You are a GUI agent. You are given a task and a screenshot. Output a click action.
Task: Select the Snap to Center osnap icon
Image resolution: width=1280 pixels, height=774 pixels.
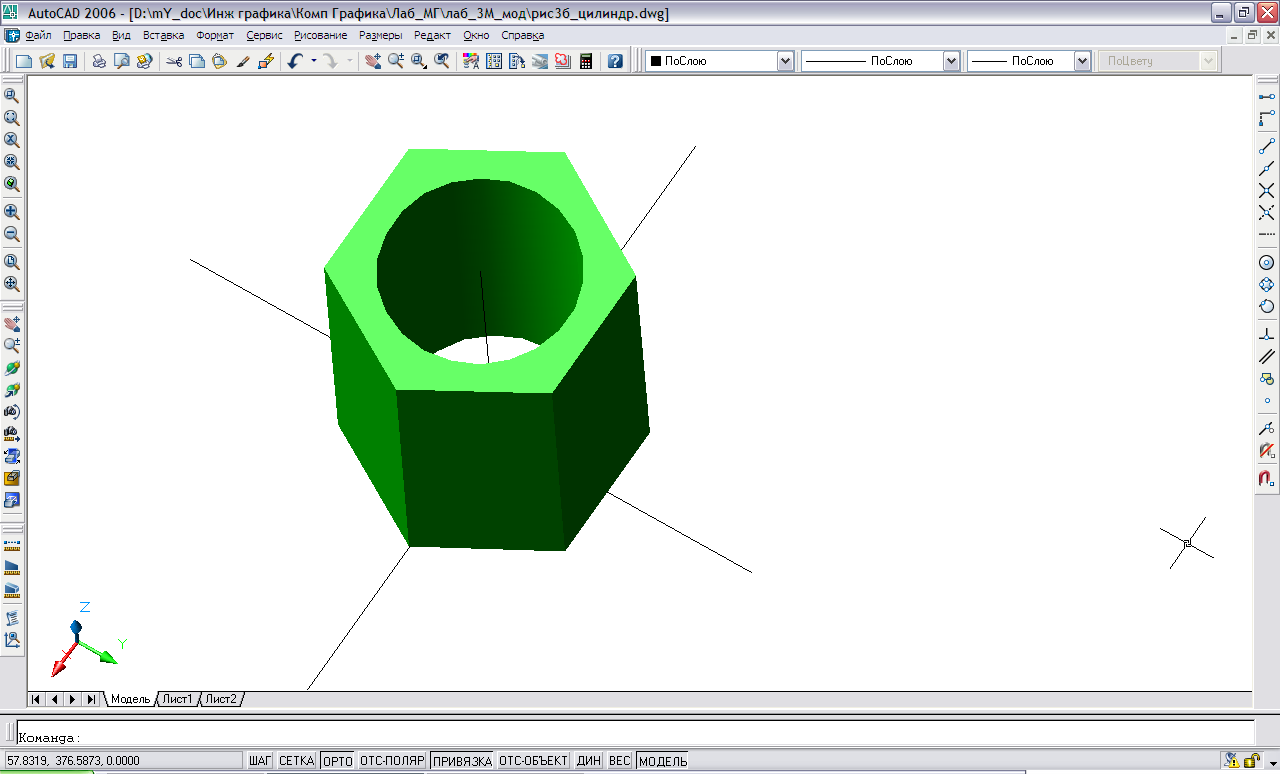(x=1267, y=262)
